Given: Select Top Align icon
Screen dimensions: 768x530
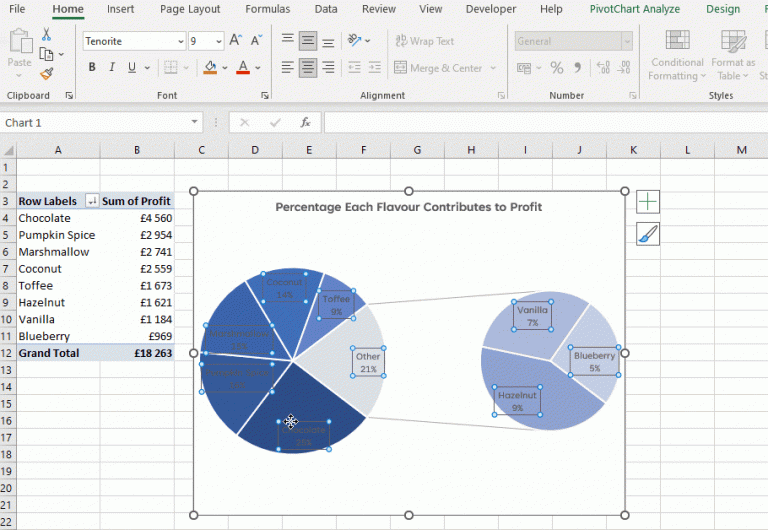Looking at the screenshot, I should (288, 41).
